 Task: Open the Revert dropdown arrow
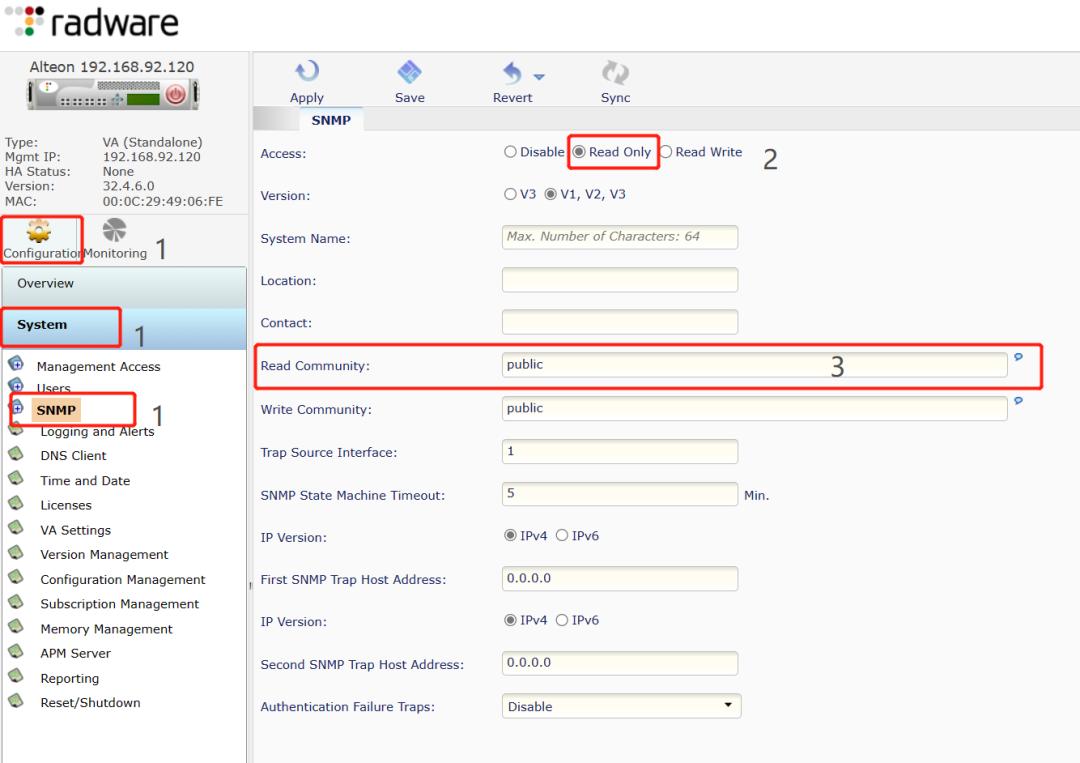pos(536,74)
